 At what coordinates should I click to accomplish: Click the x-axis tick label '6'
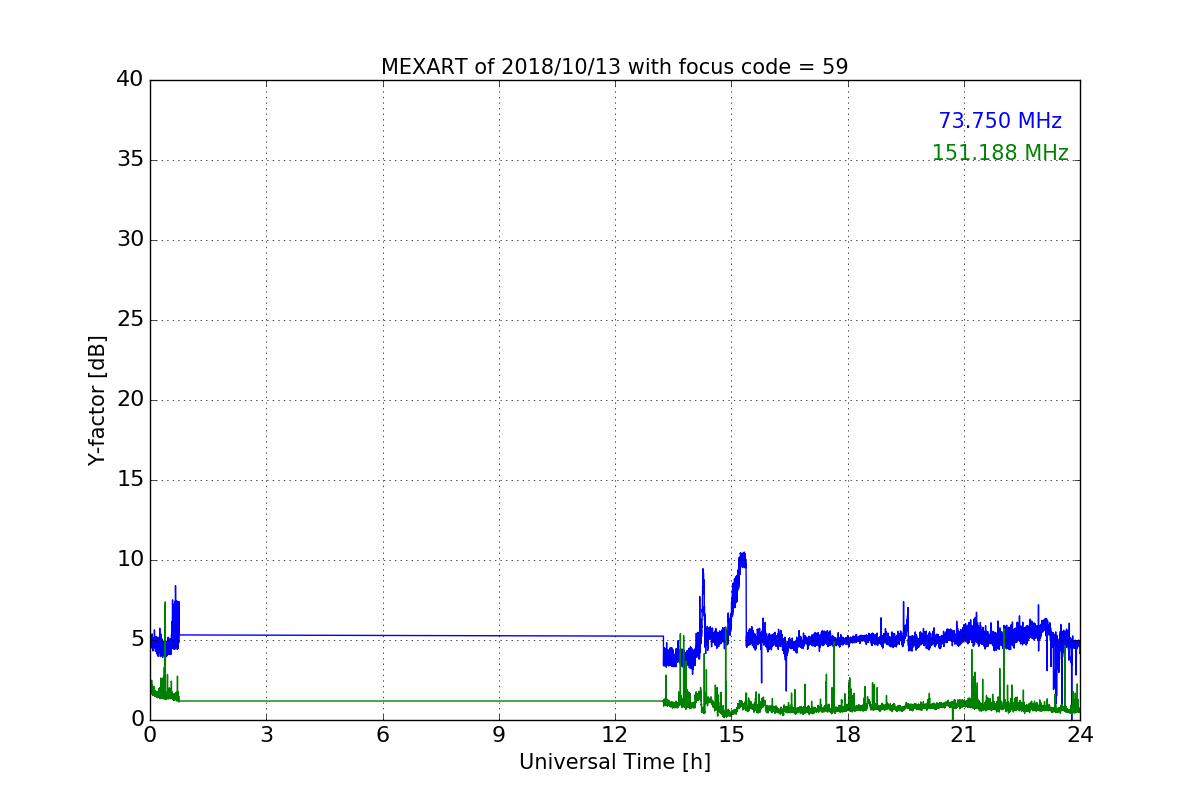383,734
